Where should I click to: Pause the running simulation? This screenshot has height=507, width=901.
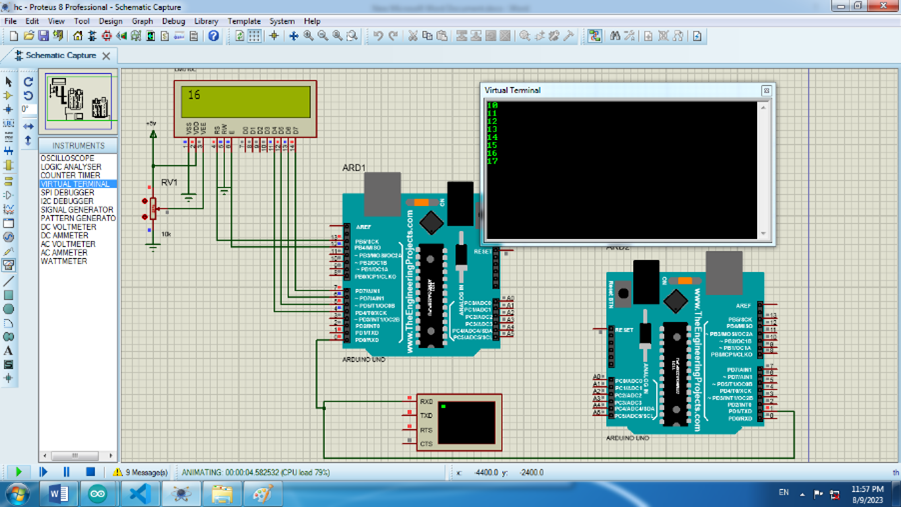pos(66,472)
